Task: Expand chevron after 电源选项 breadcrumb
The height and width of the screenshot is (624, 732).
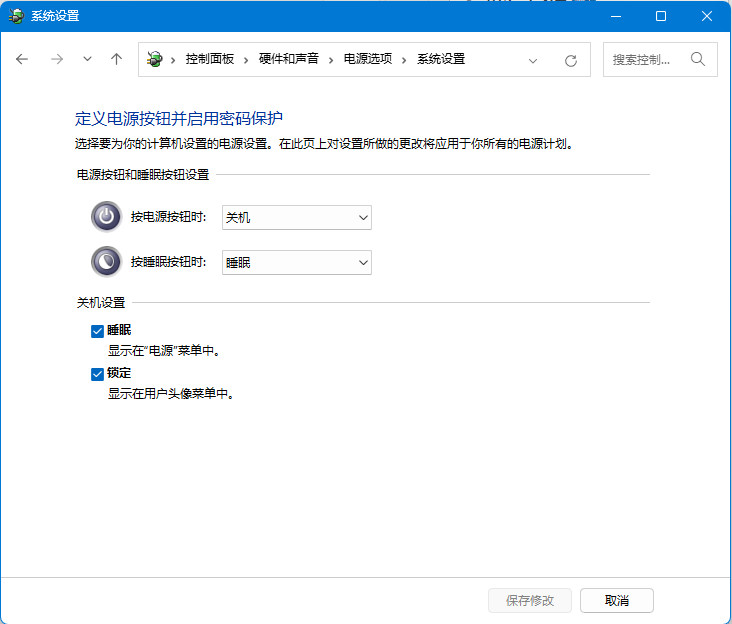Action: click(x=404, y=60)
